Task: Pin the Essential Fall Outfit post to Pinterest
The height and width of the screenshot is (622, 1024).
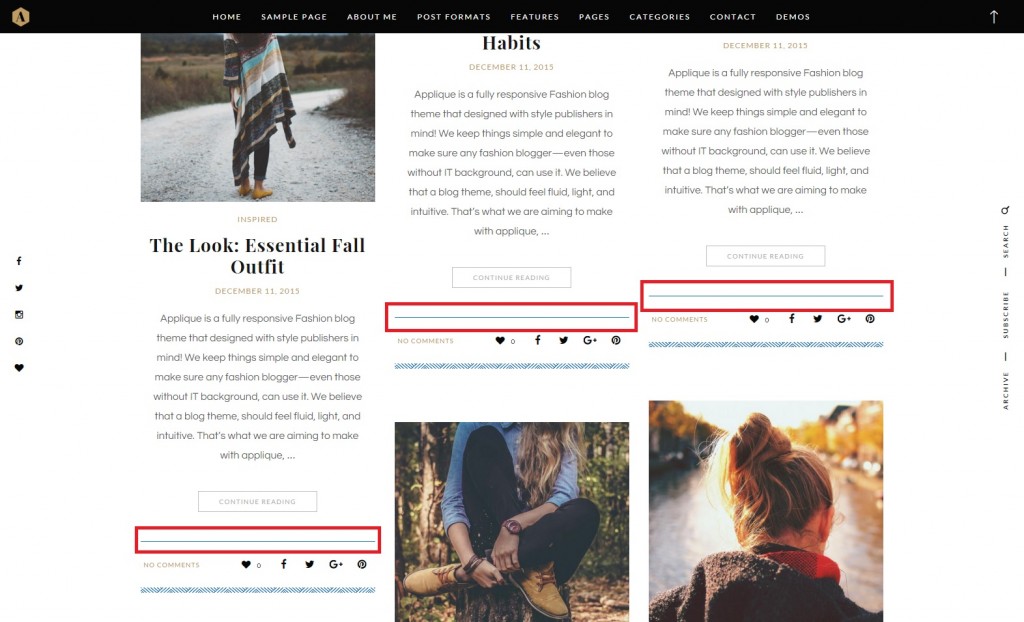Action: coord(362,565)
